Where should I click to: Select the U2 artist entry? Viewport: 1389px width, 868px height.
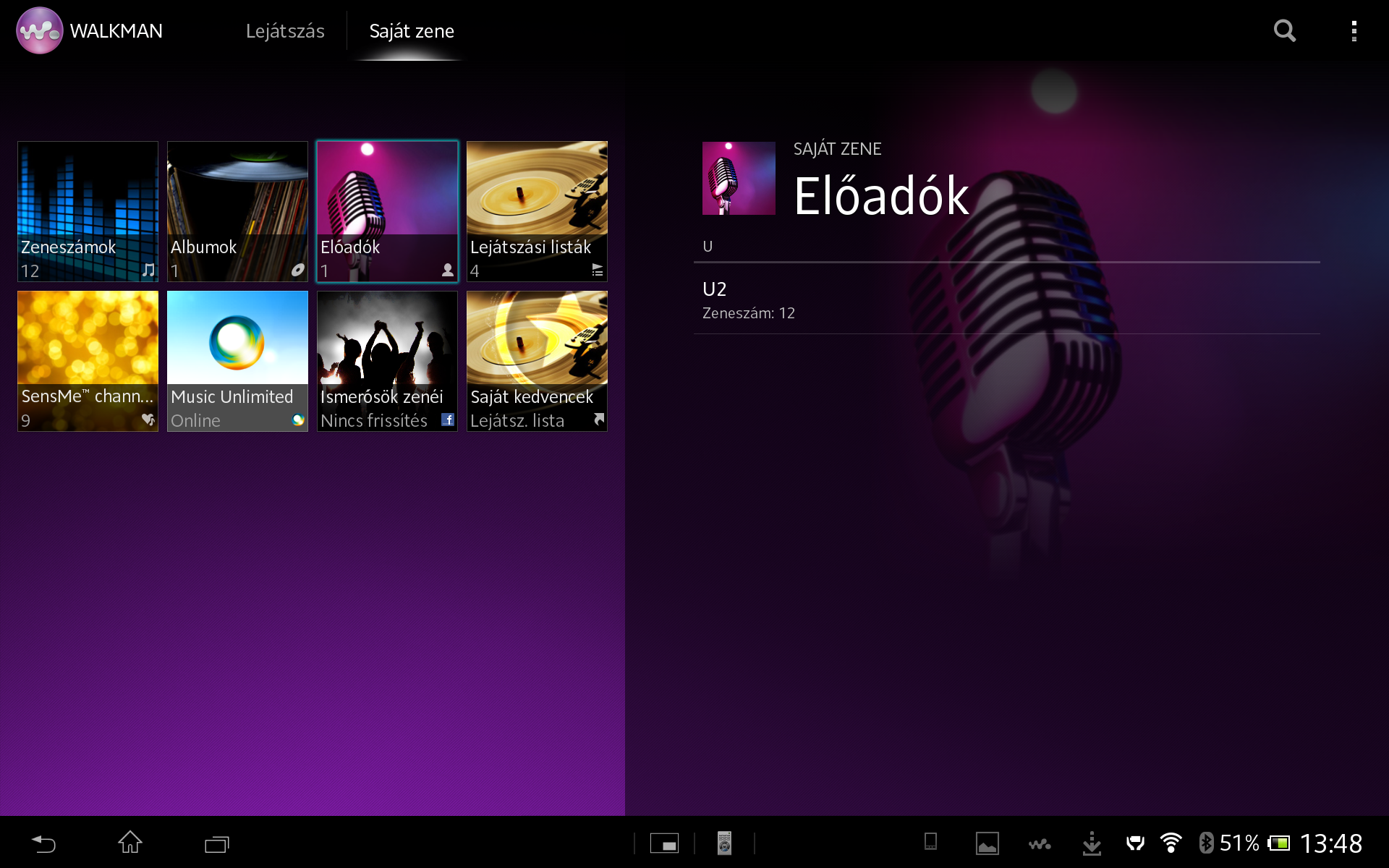tap(1006, 300)
